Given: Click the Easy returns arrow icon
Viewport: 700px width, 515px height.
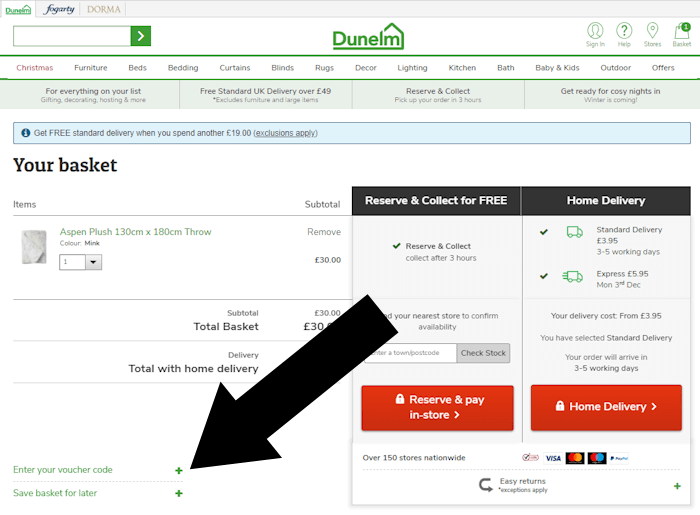Looking at the screenshot, I should click(486, 485).
